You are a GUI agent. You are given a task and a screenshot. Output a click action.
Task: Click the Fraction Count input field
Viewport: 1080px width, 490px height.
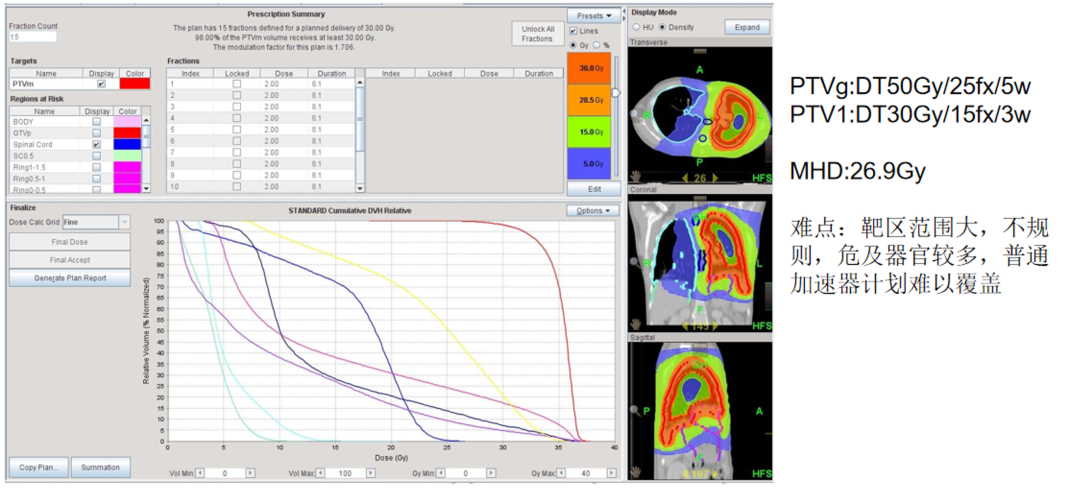tap(33, 37)
